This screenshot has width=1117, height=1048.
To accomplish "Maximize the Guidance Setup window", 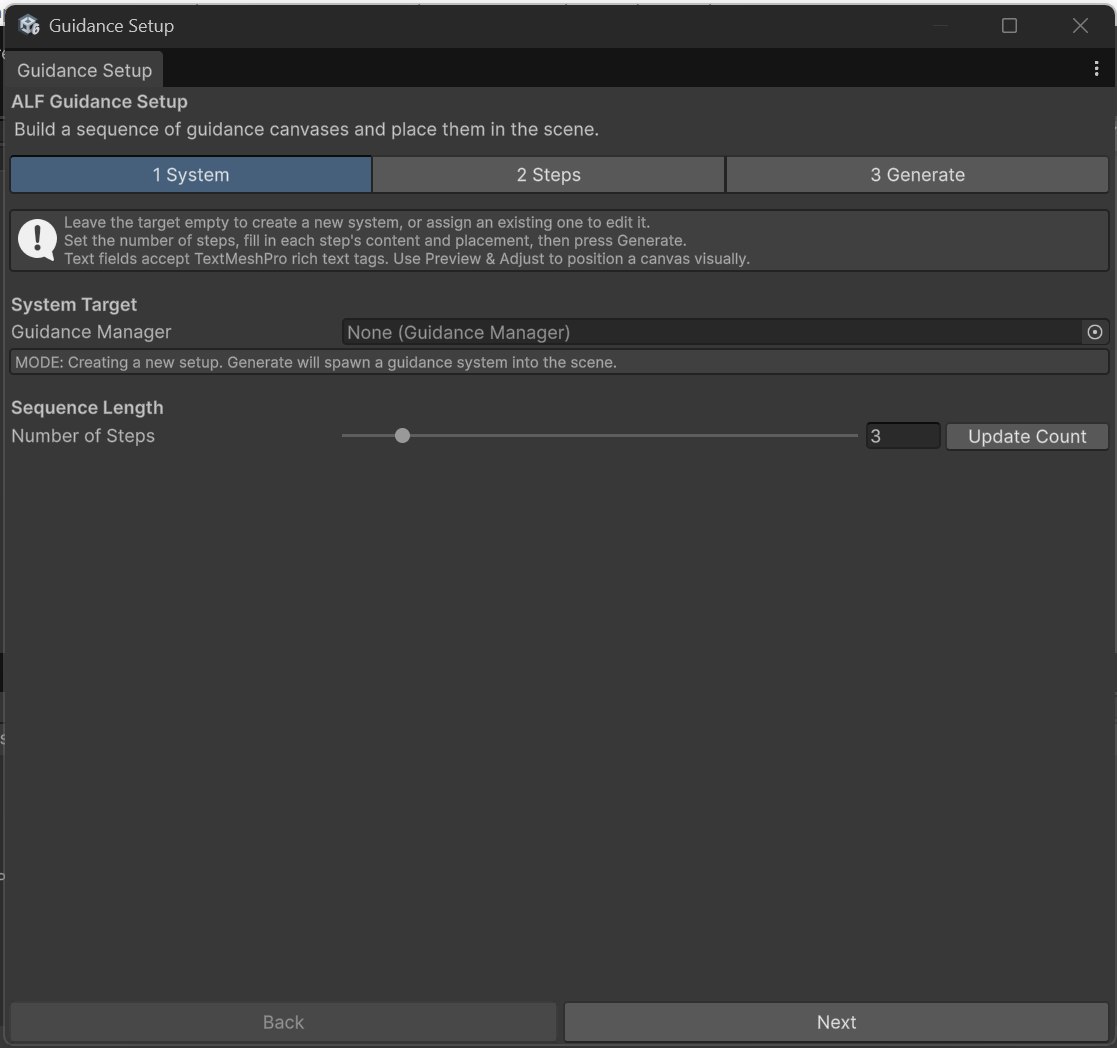I will click(1009, 26).
